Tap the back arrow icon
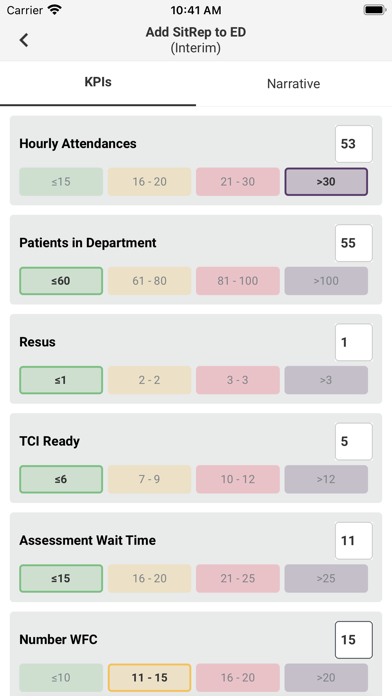This screenshot has width=392, height=696. [x=24, y=40]
